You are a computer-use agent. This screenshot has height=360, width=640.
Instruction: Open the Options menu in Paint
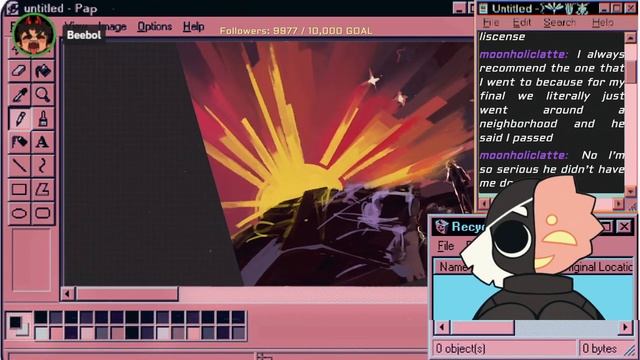pyautogui.click(x=154, y=27)
